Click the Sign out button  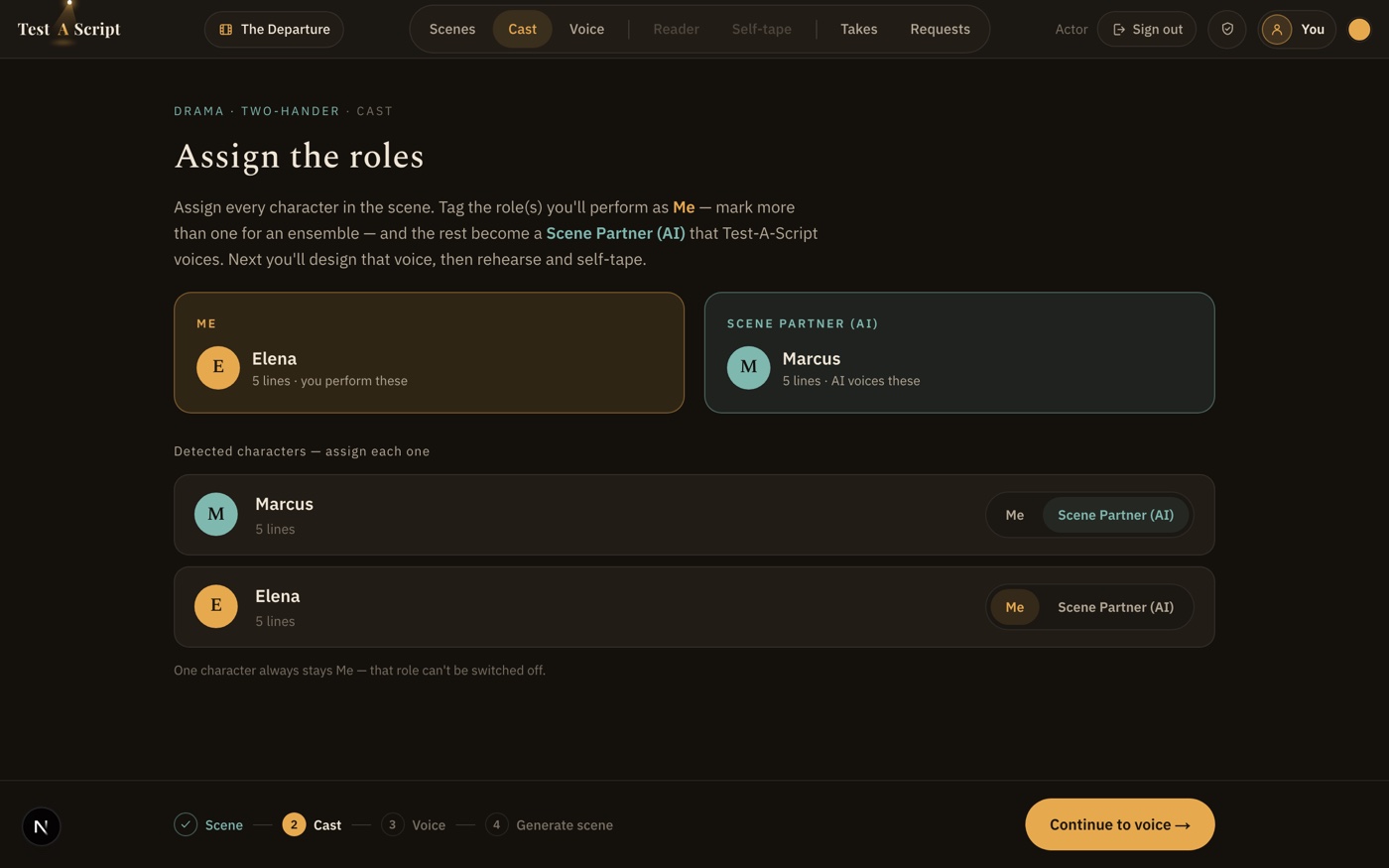(1147, 29)
